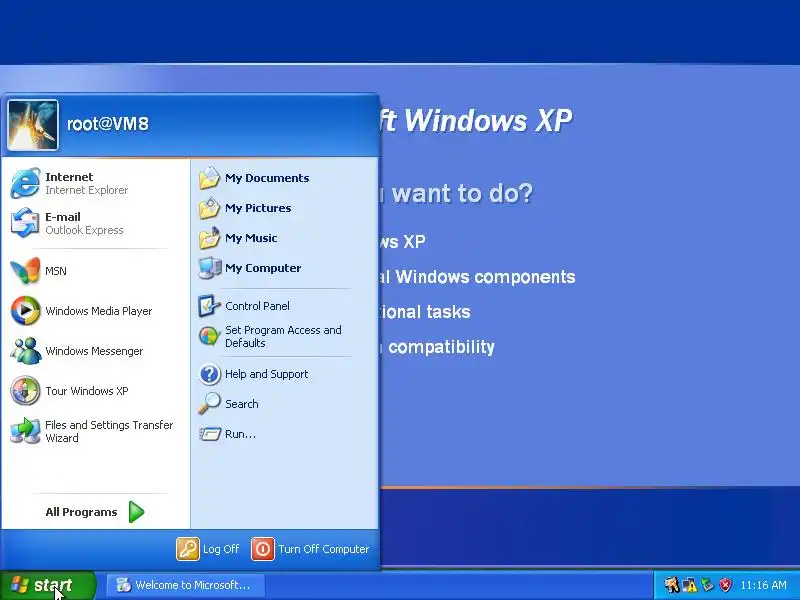Open Help and Support question icon
The width and height of the screenshot is (800, 600).
tap(209, 374)
